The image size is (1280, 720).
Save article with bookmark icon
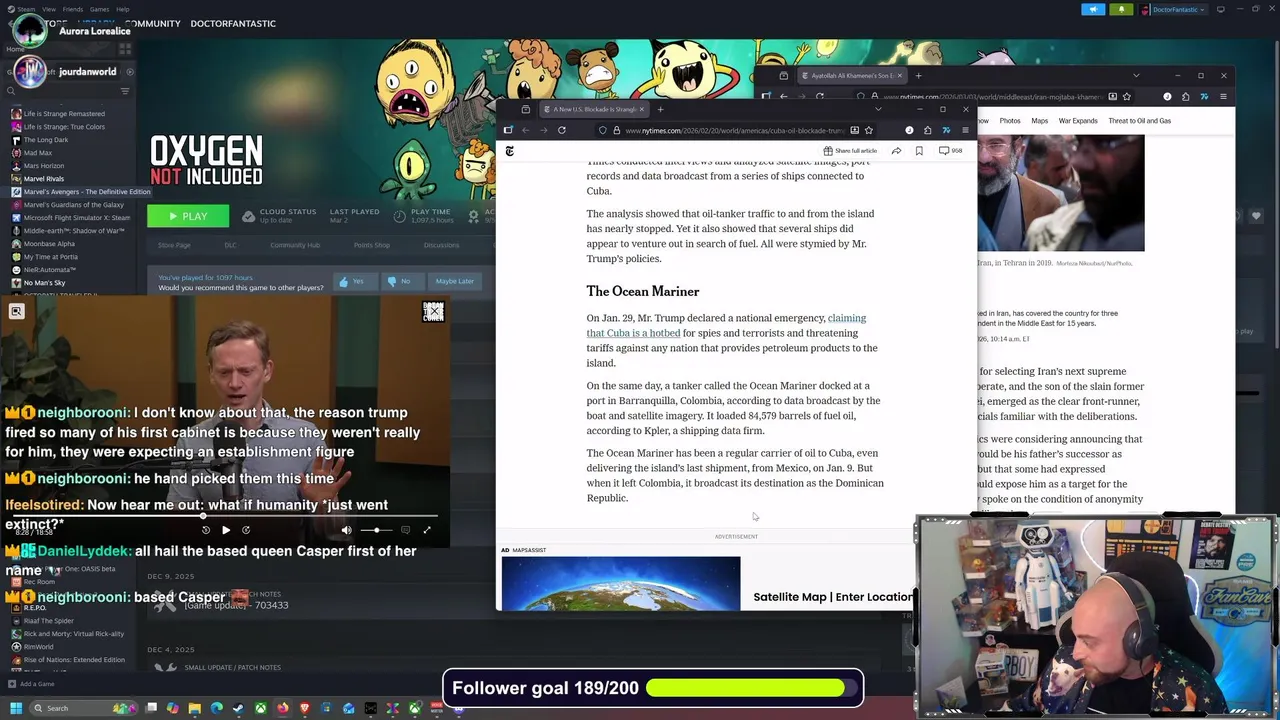tap(919, 151)
